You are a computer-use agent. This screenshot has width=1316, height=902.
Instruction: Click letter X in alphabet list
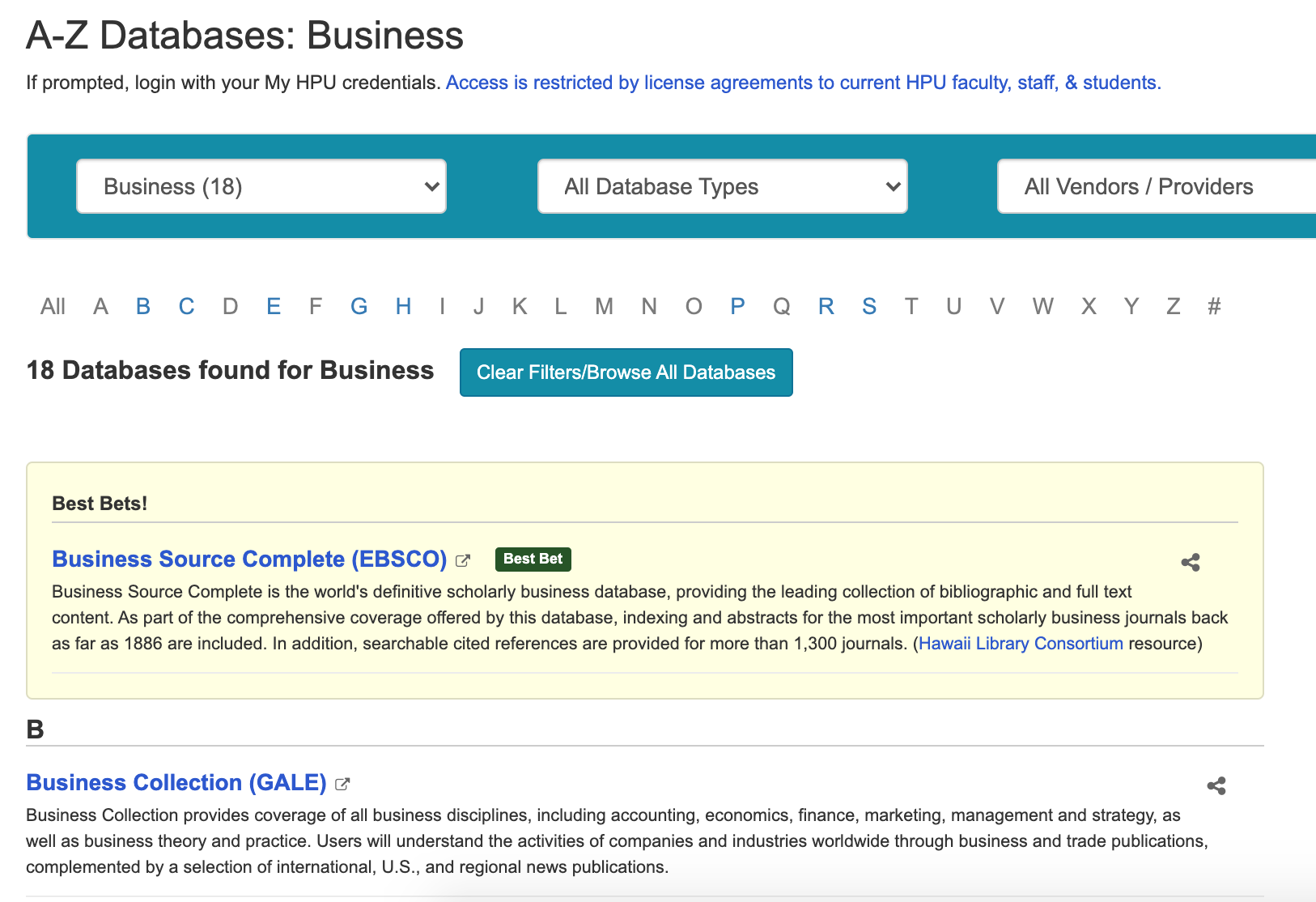click(x=1089, y=306)
